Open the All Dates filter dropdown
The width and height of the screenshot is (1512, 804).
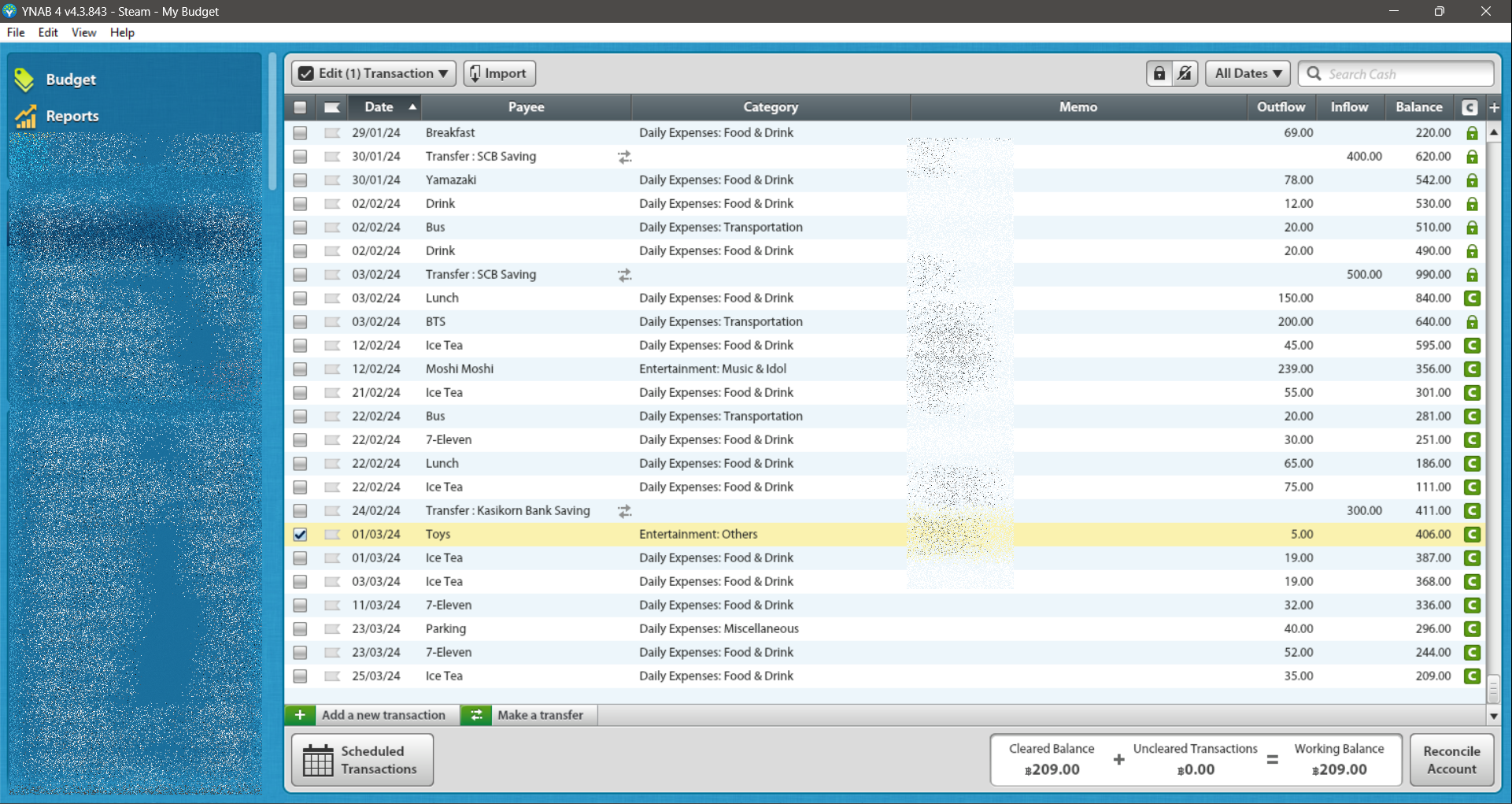tap(1248, 74)
